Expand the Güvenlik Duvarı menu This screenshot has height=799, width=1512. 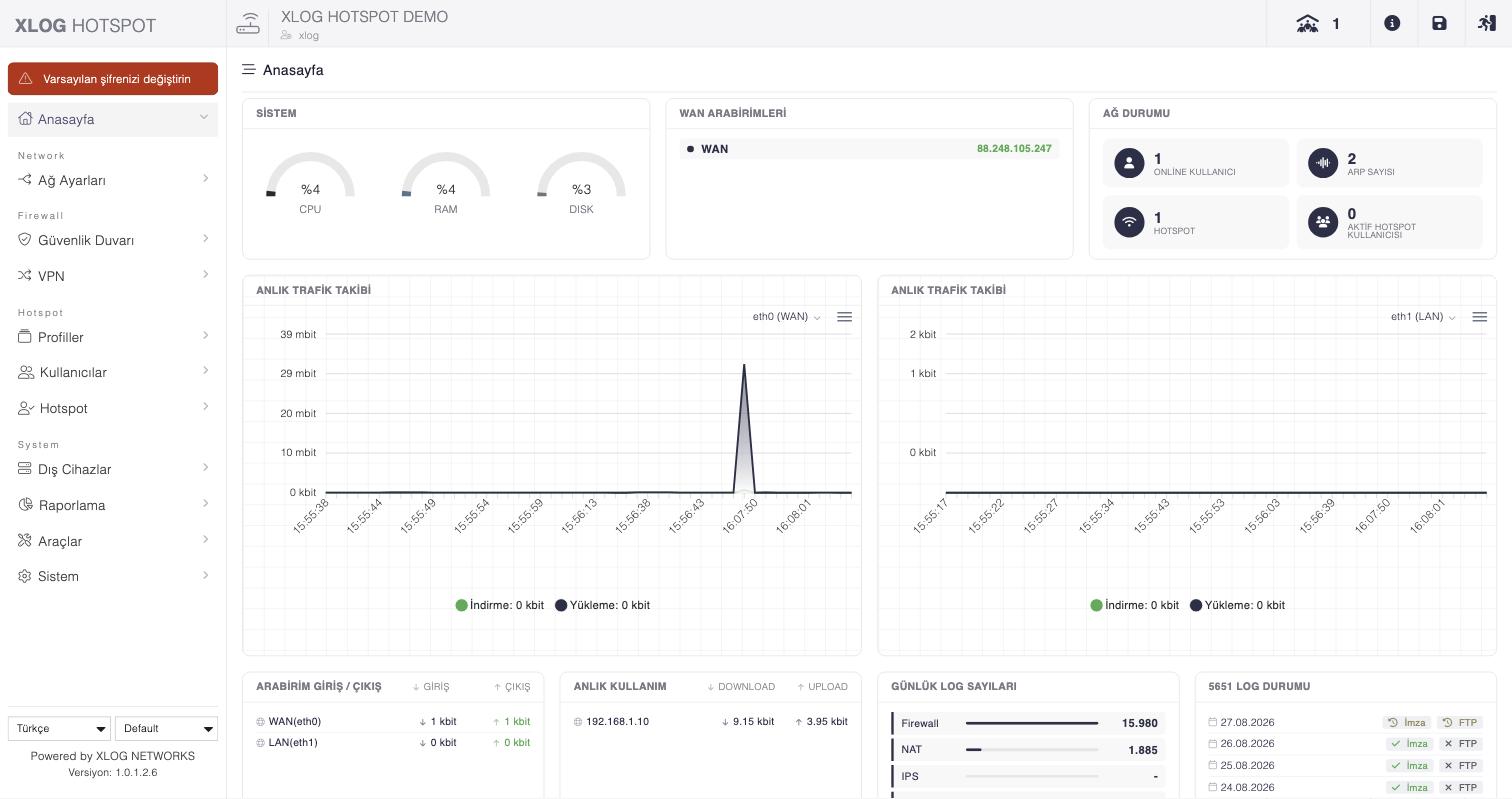(x=113, y=240)
